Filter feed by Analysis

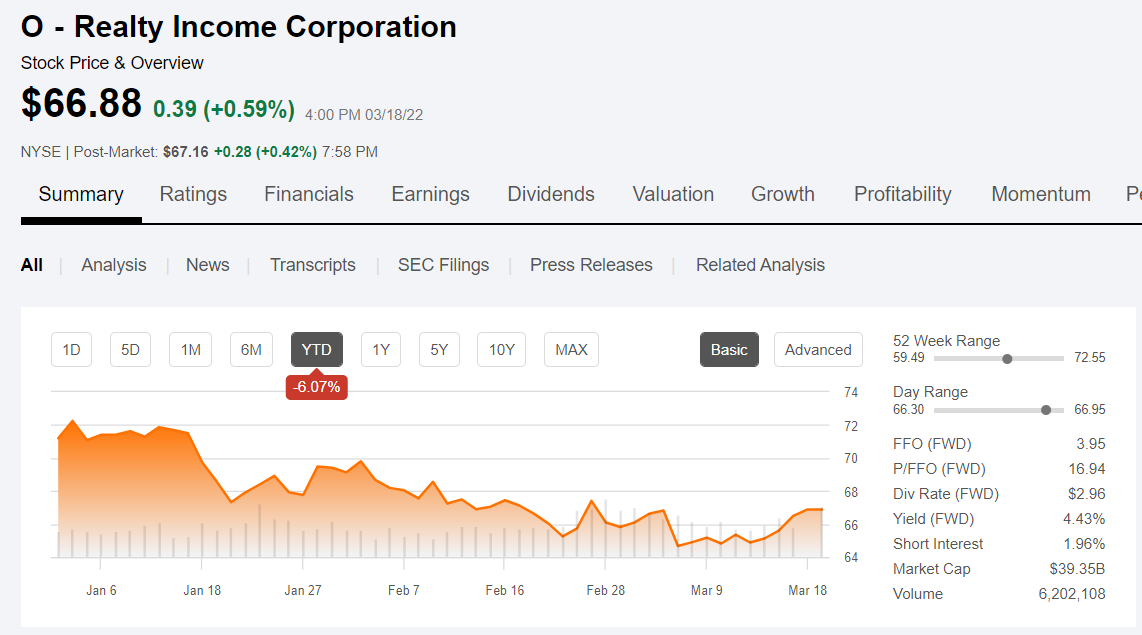click(x=114, y=265)
